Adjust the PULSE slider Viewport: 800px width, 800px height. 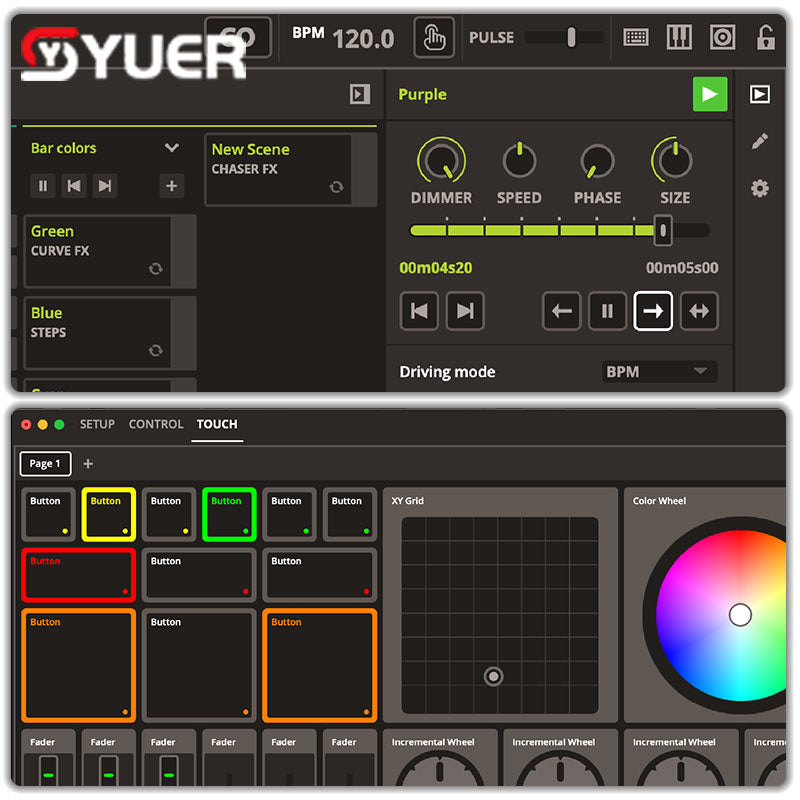tap(564, 37)
